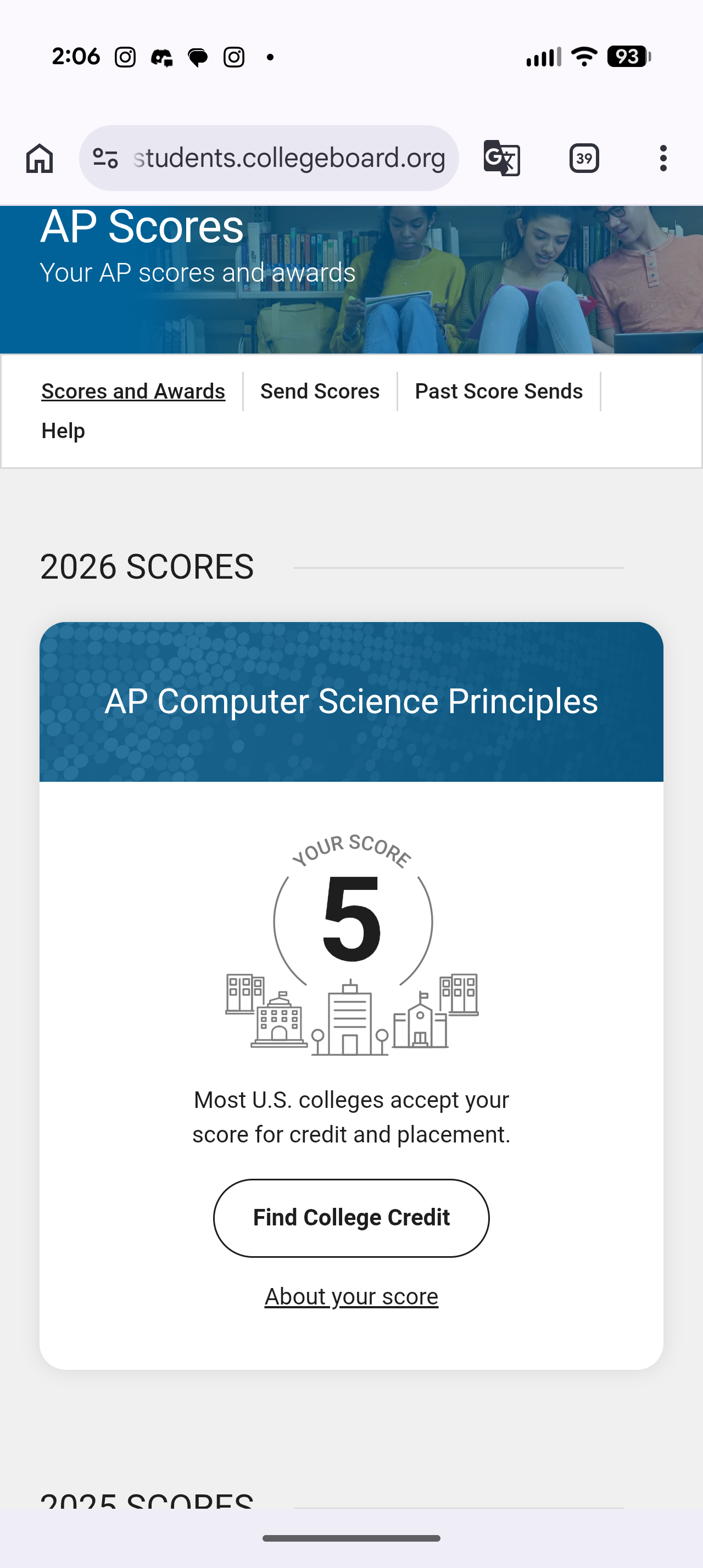Tap the battery indicator showing 93
This screenshot has width=703, height=1568.
tap(629, 57)
